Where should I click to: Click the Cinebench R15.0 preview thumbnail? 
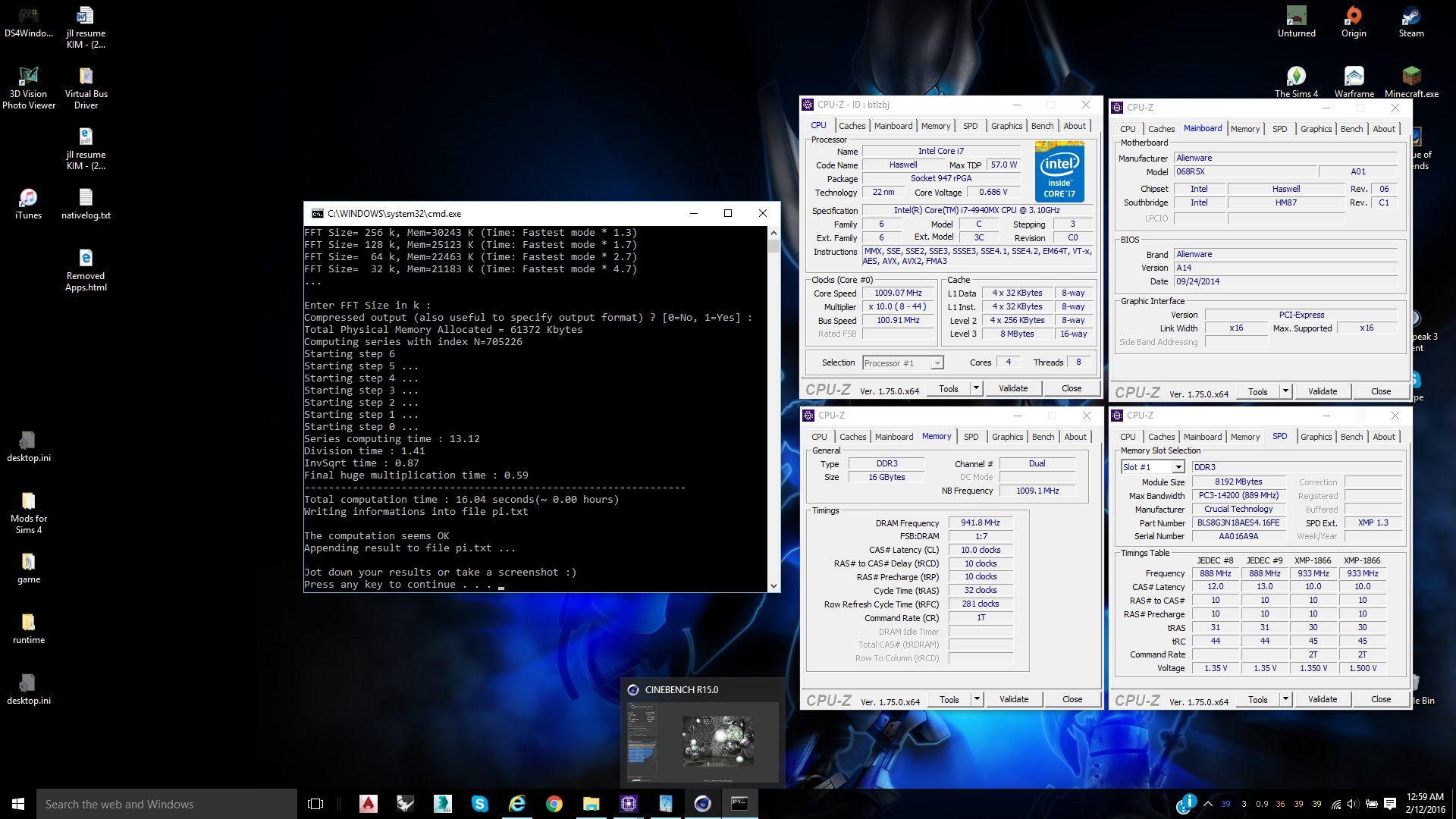click(x=702, y=742)
